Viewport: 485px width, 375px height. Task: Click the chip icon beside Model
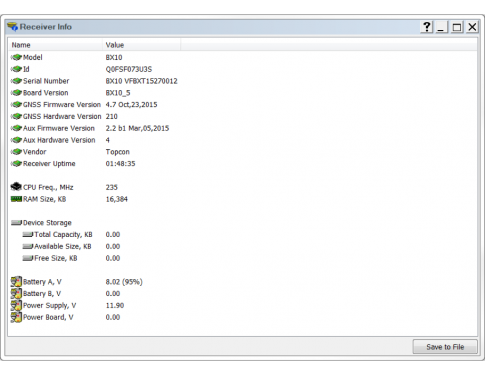[16, 58]
